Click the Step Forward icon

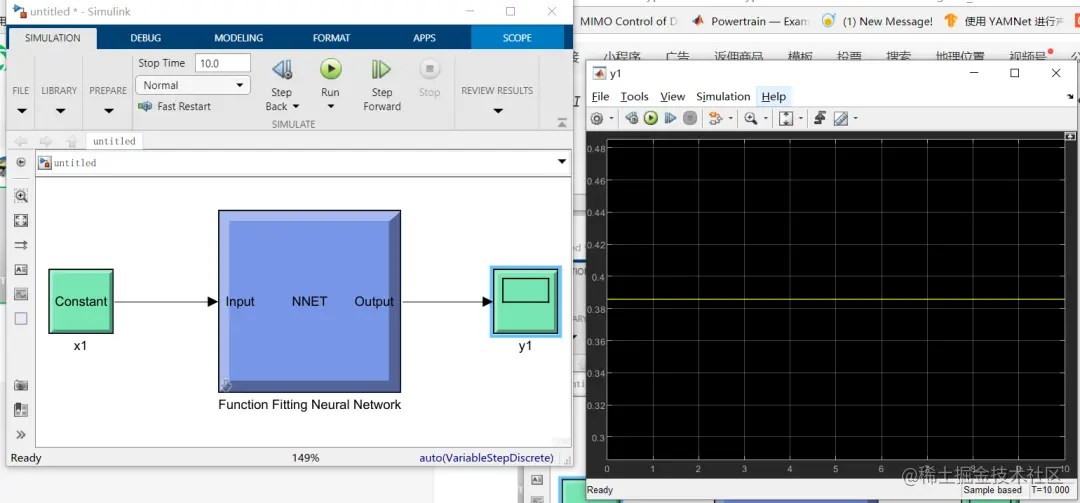point(381,69)
